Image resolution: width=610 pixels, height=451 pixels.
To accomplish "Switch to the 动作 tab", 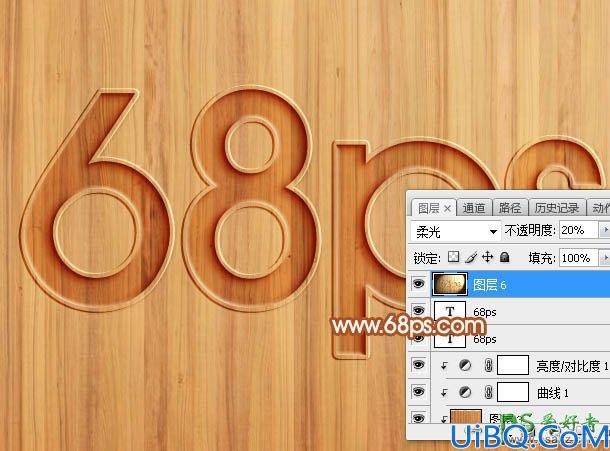I will pos(600,208).
